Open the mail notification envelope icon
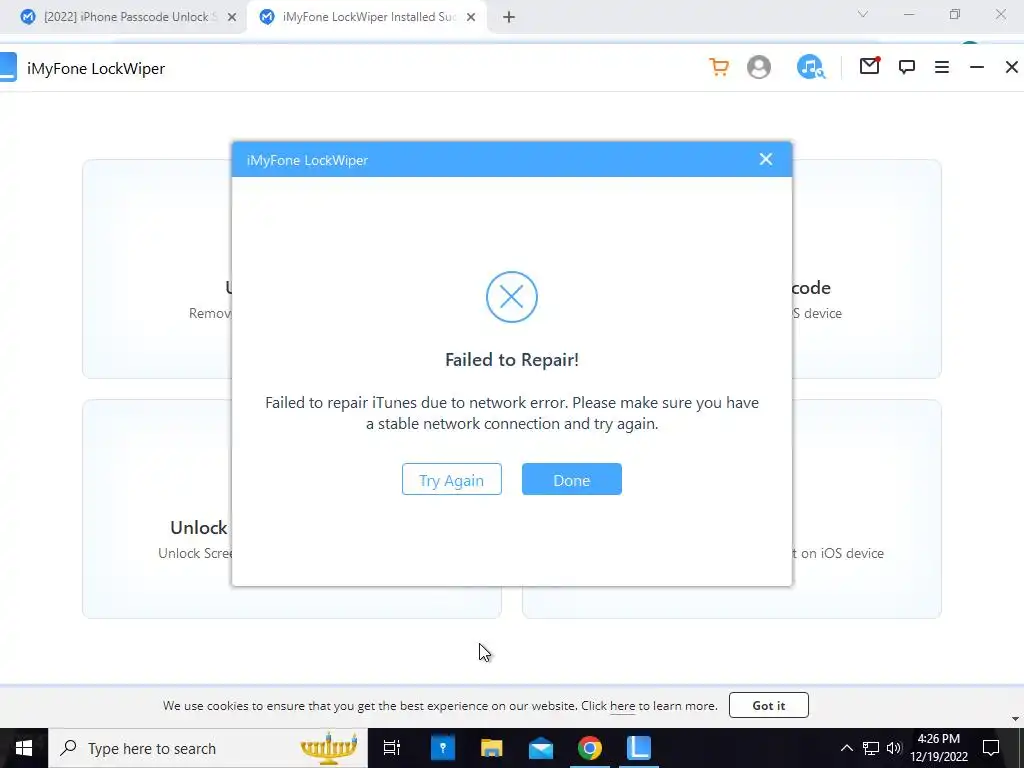This screenshot has height=768, width=1024. [x=869, y=66]
